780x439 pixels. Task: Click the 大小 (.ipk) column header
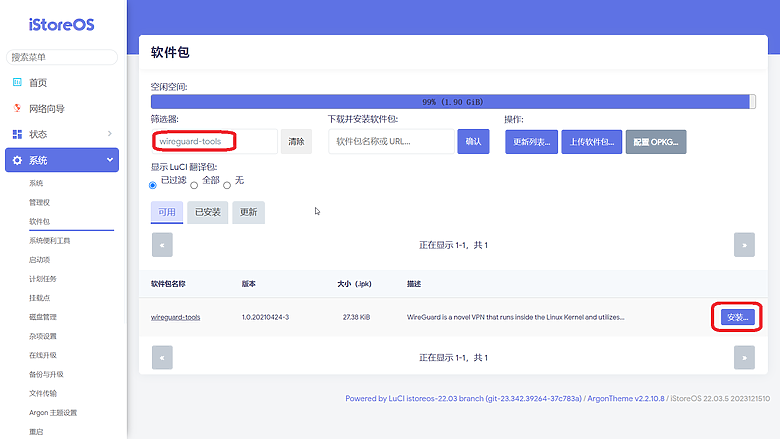coord(354,284)
